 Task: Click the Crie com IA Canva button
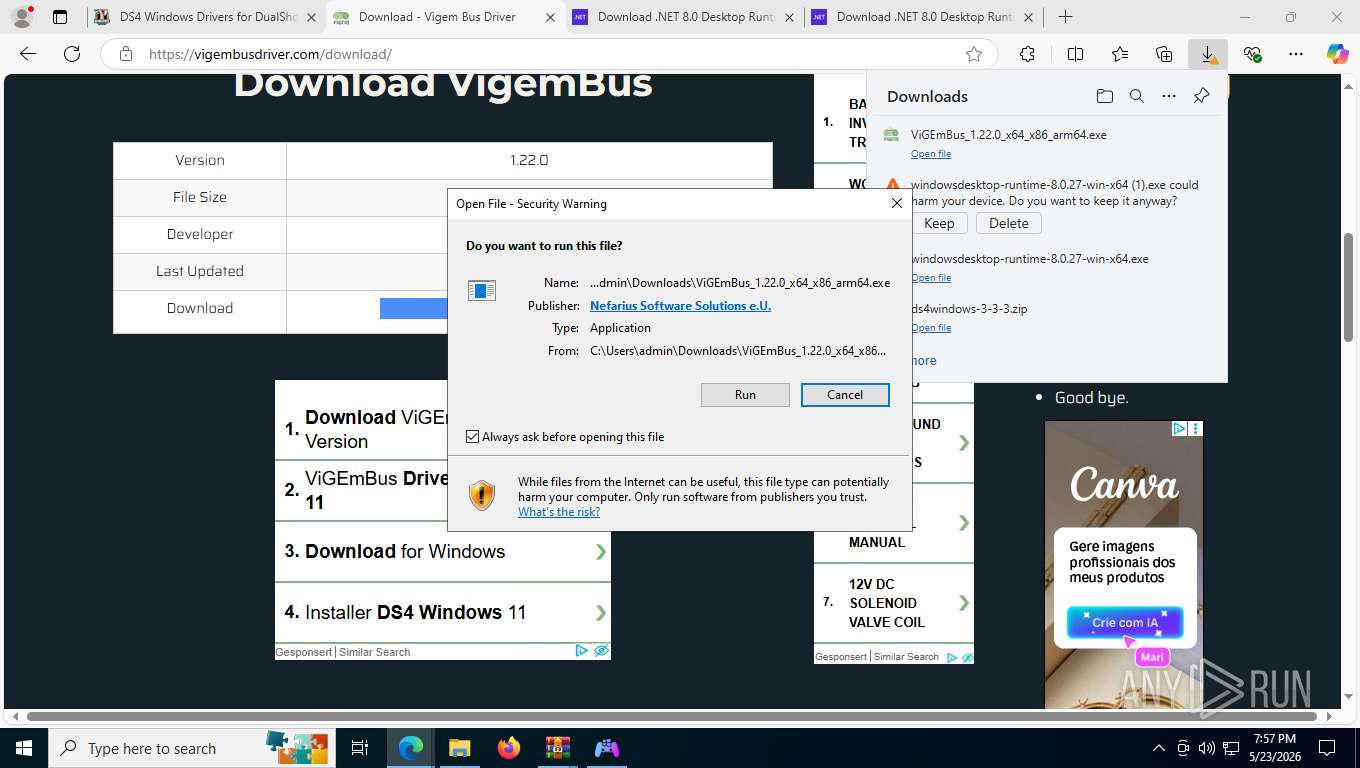pos(1124,622)
